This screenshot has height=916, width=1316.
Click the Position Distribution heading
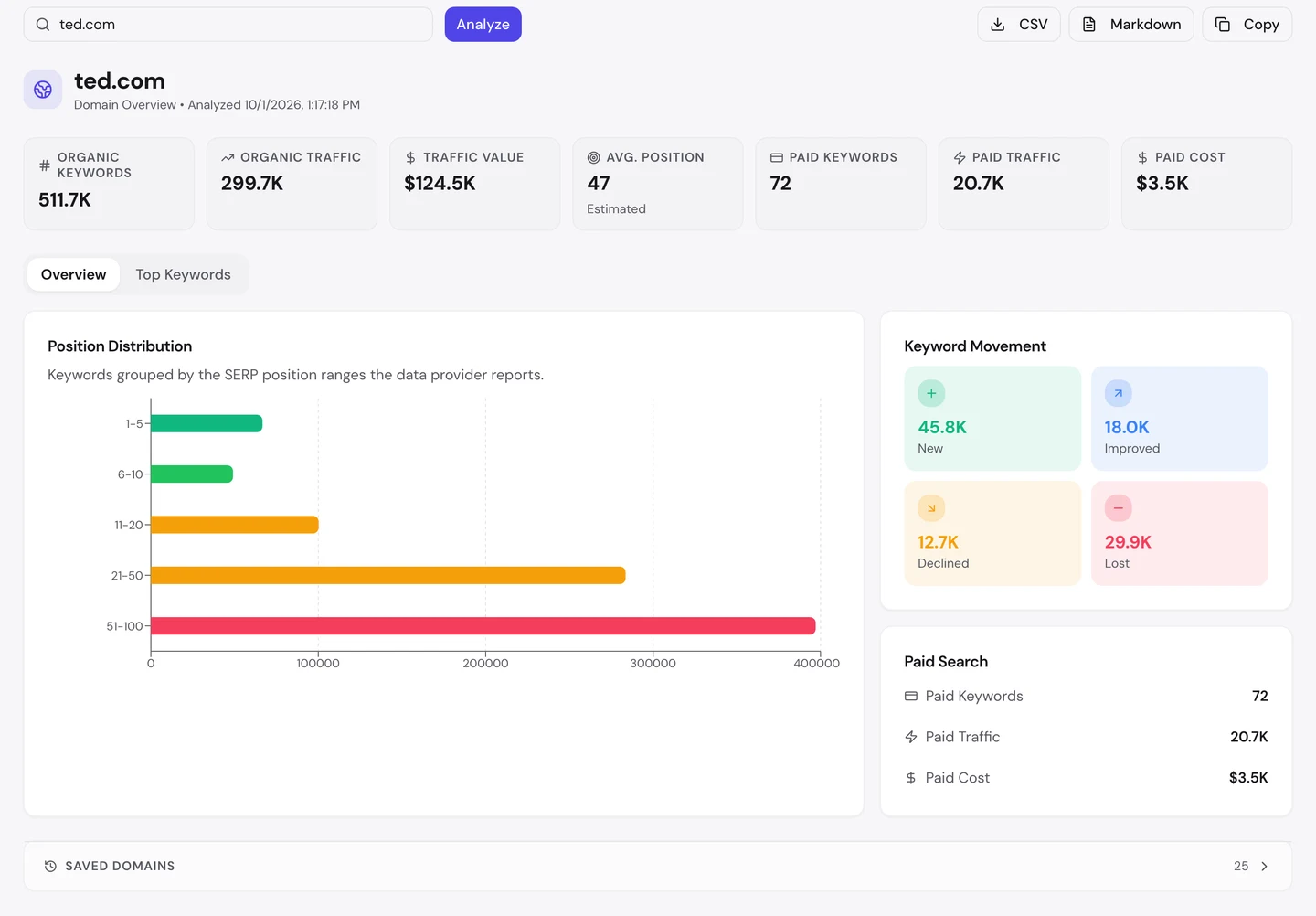[x=120, y=346]
